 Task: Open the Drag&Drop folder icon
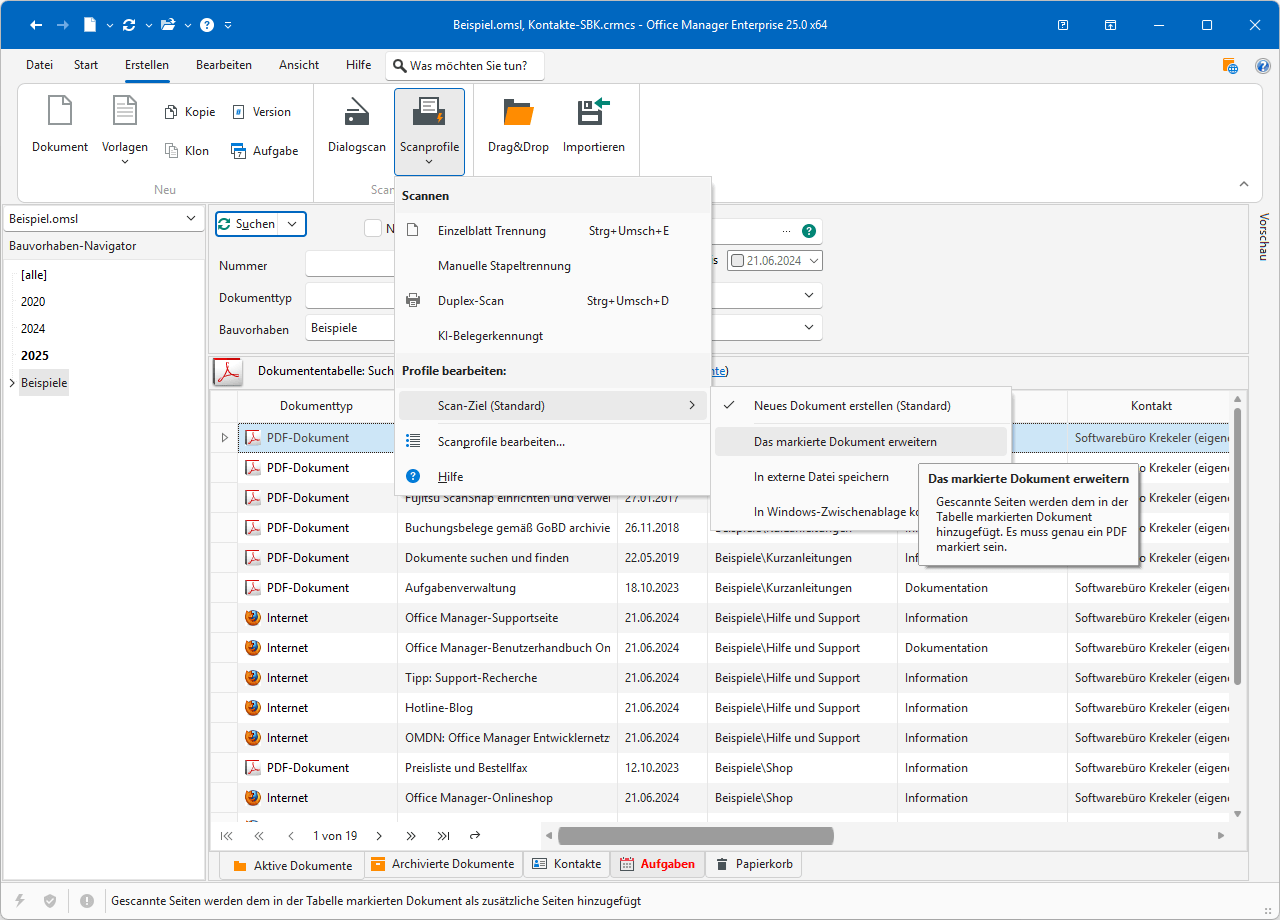[518, 112]
